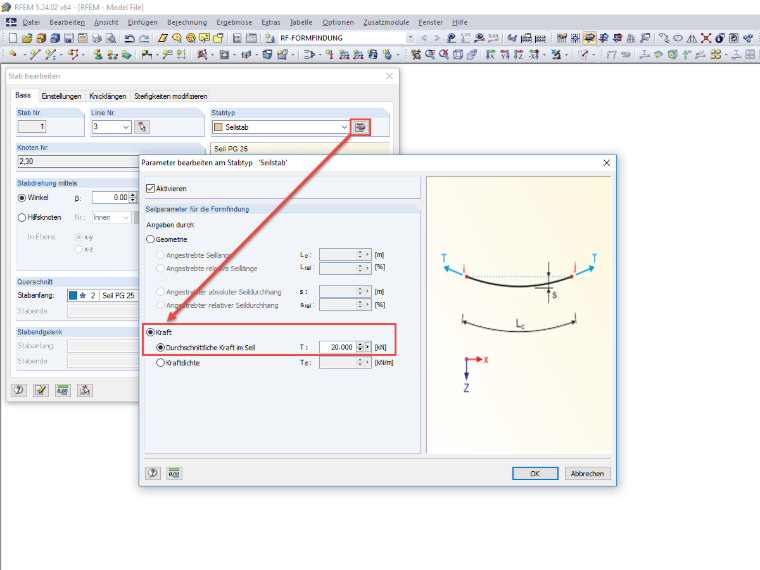This screenshot has height=570, width=760.
Task: Select the Kraft radio option
Action: point(150,332)
